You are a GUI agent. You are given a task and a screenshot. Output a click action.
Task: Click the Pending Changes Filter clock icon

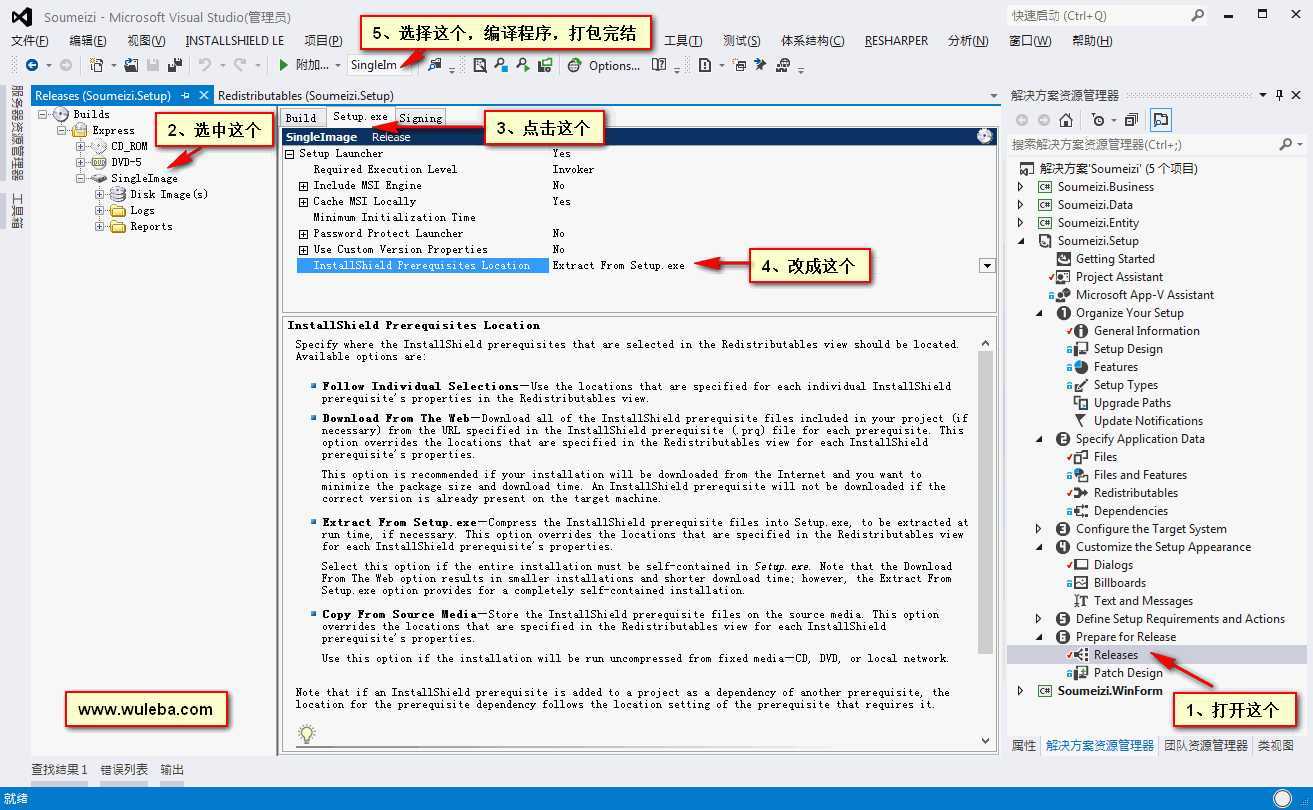click(x=1098, y=120)
